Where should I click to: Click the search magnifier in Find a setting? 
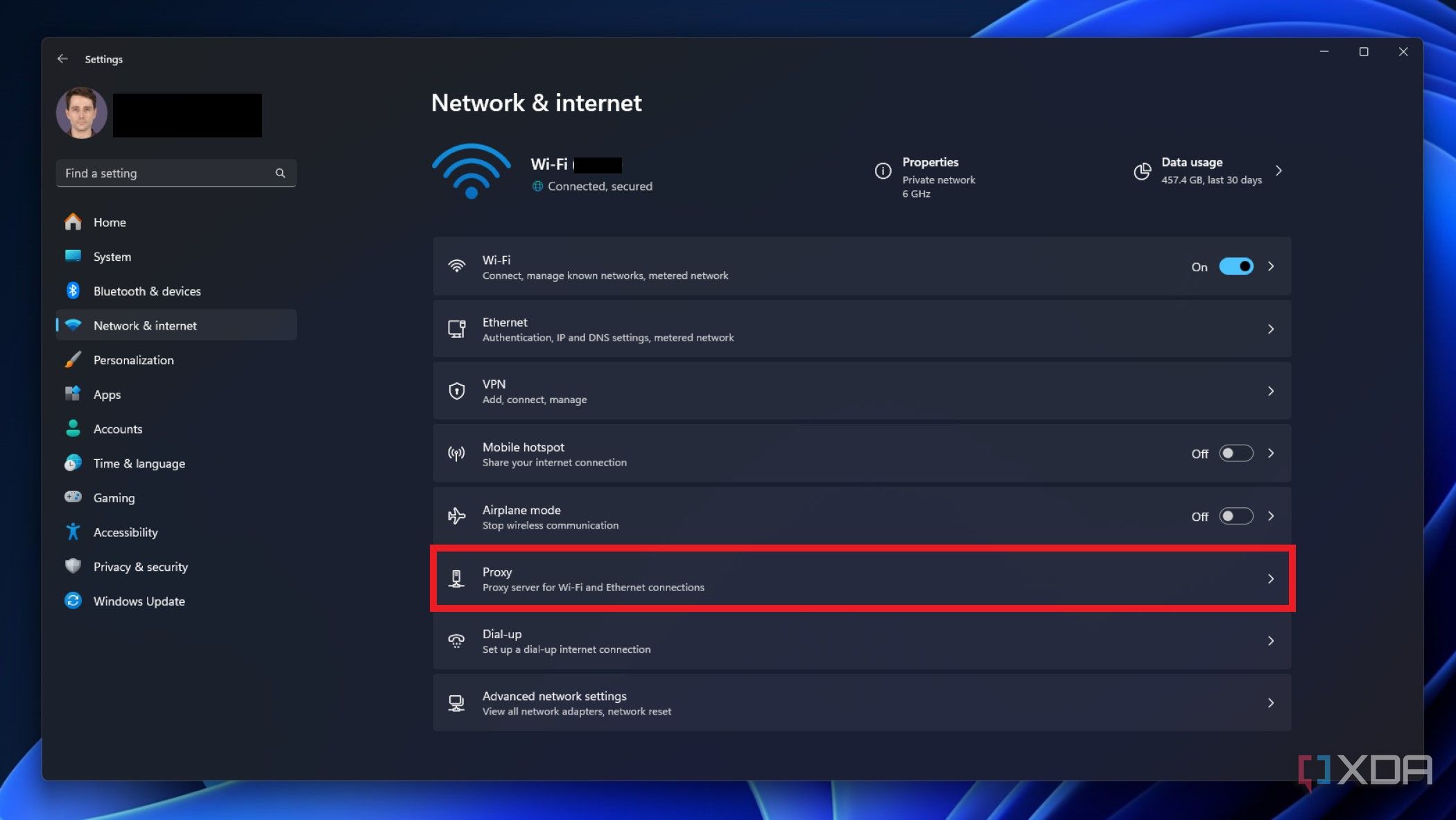click(x=280, y=173)
